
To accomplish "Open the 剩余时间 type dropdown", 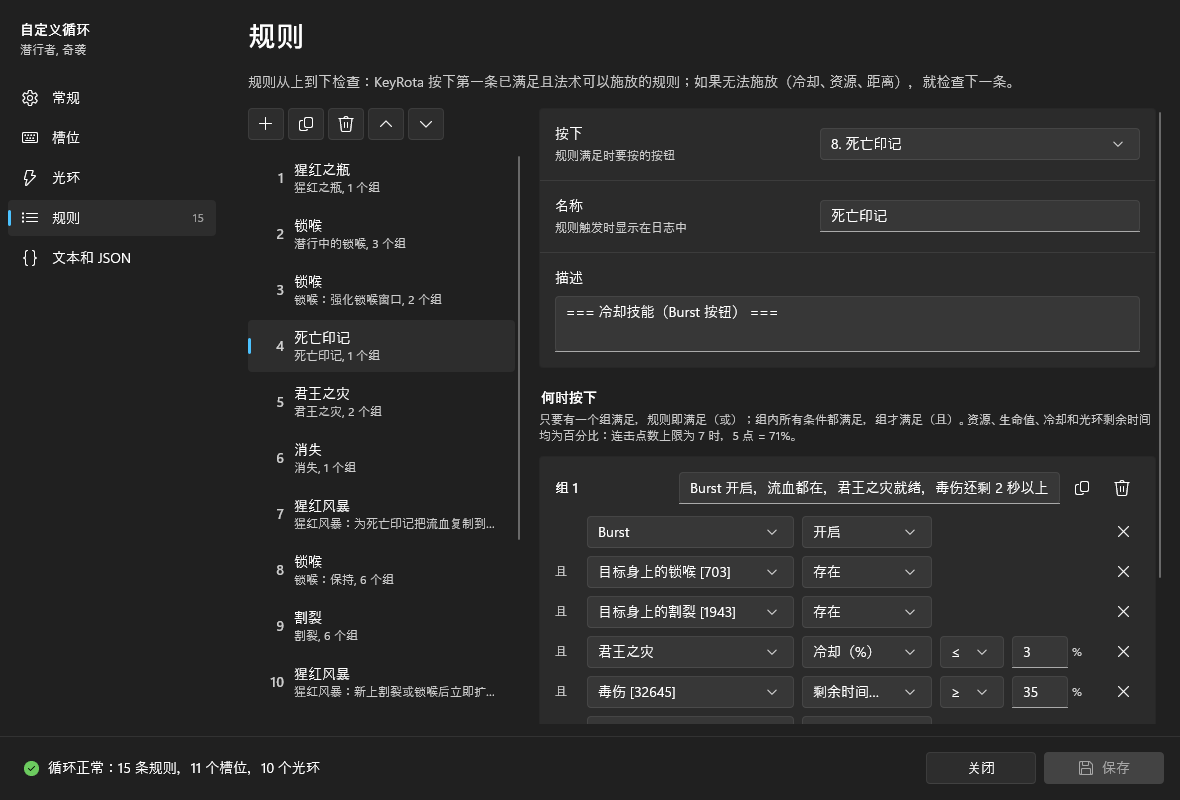I will click(866, 692).
